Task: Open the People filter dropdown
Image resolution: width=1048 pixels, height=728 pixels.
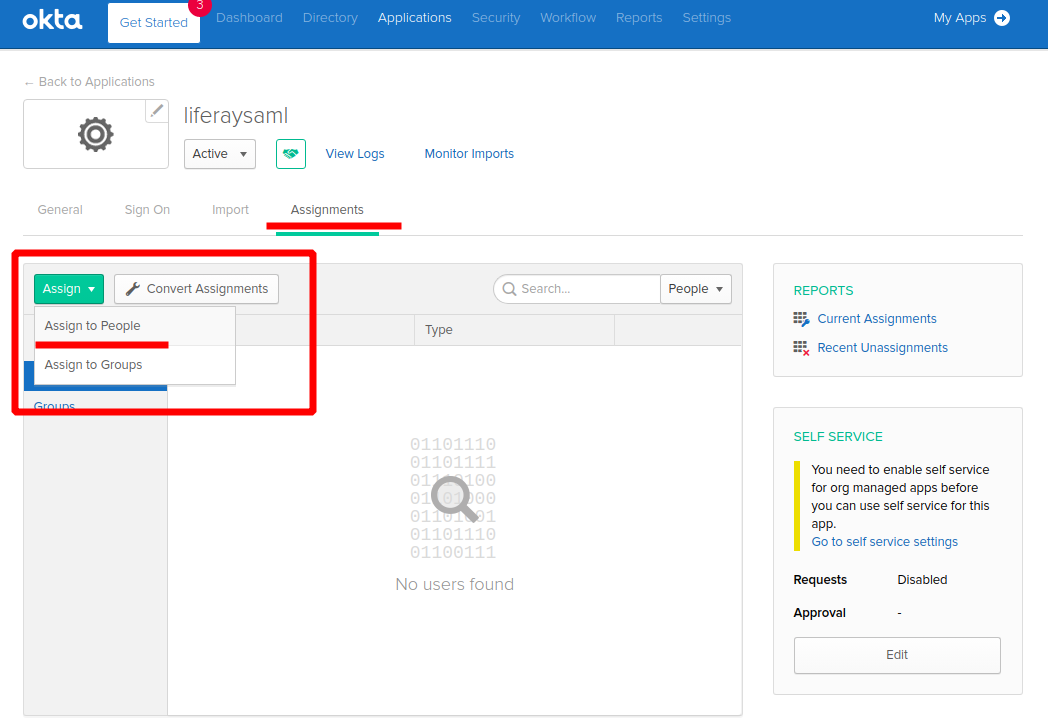Action: coord(696,289)
